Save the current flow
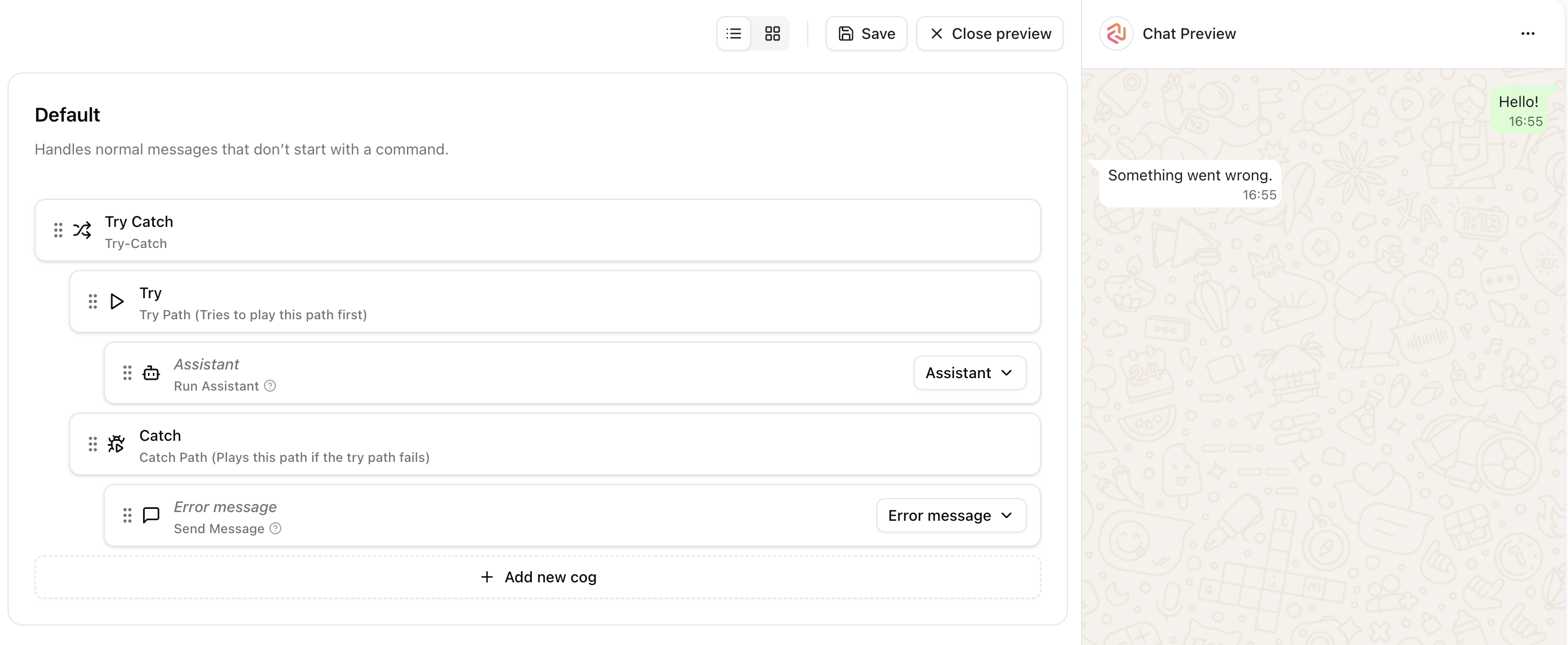The height and width of the screenshot is (645, 1568). tap(866, 33)
